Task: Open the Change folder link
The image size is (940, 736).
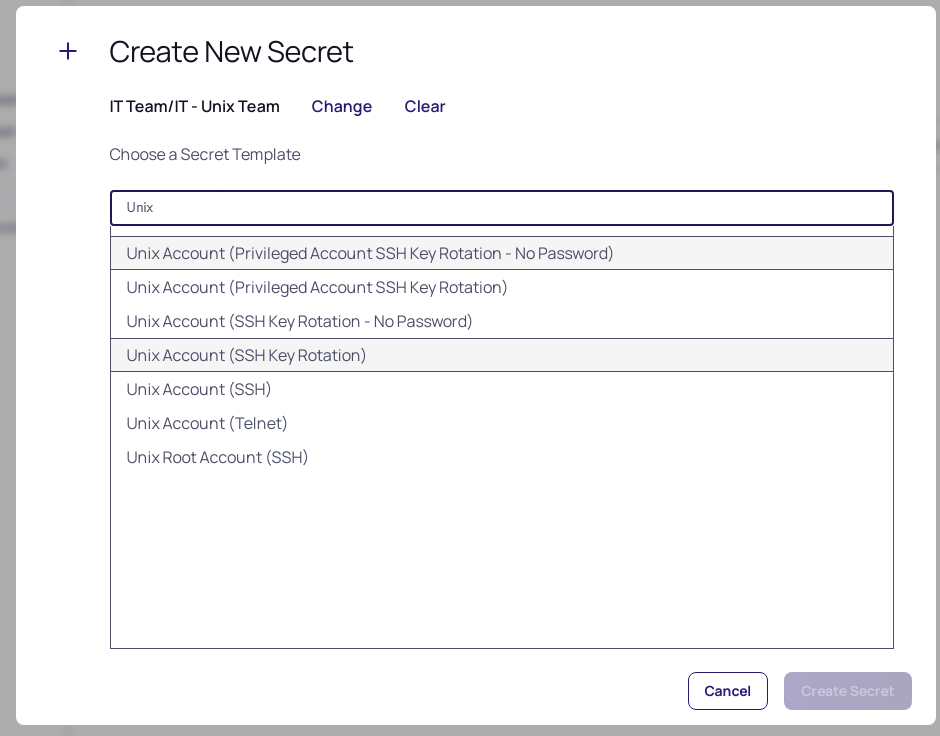Action: pos(342,106)
